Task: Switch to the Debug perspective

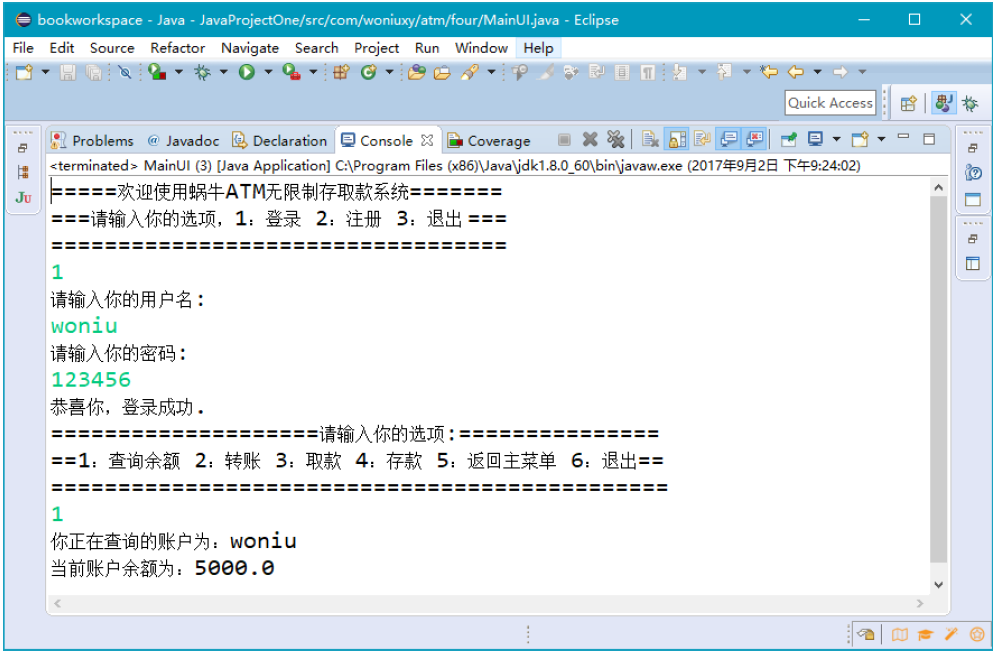Action: [x=969, y=103]
